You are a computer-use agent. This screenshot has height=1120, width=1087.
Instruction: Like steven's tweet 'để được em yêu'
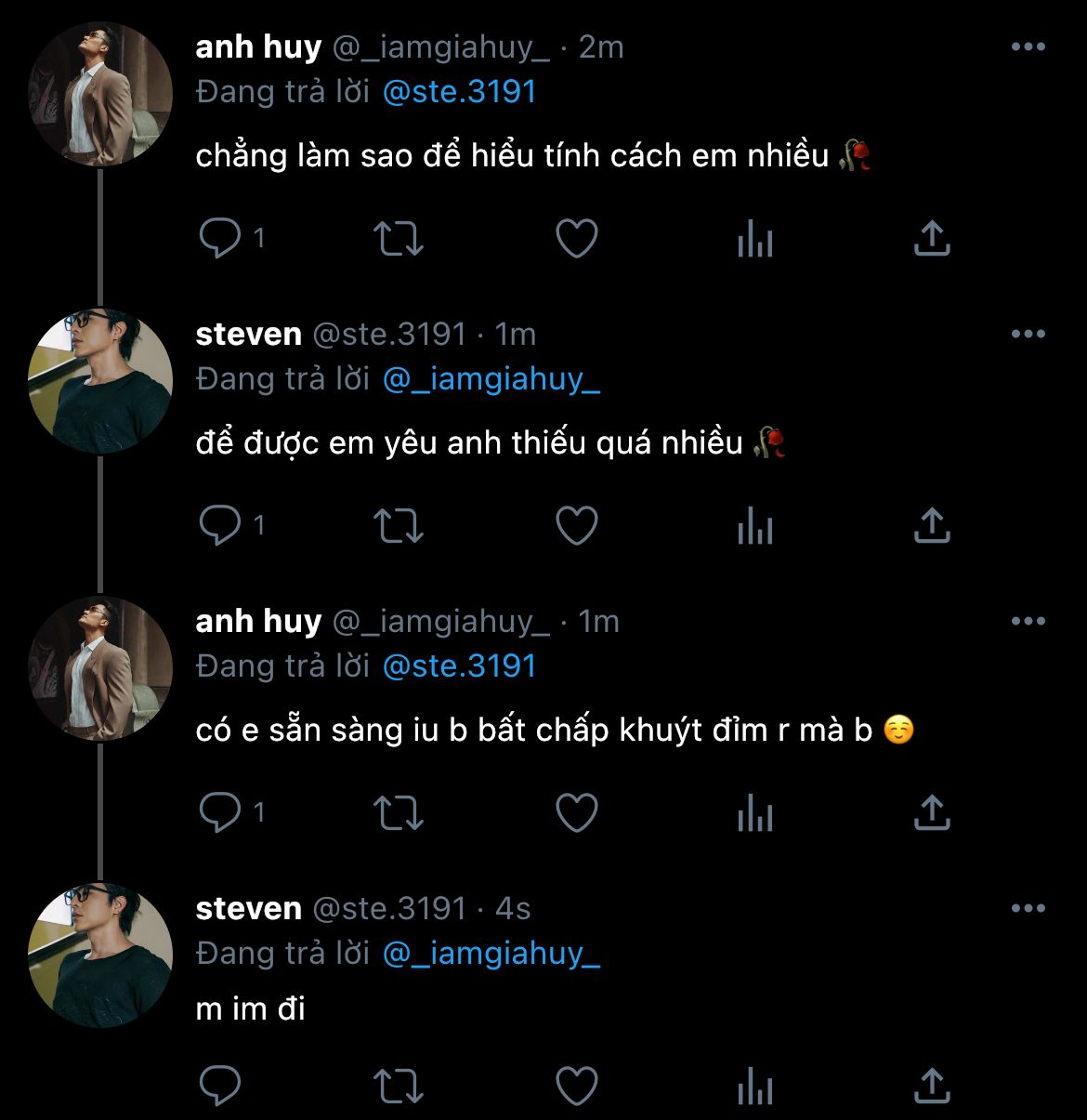click(576, 526)
